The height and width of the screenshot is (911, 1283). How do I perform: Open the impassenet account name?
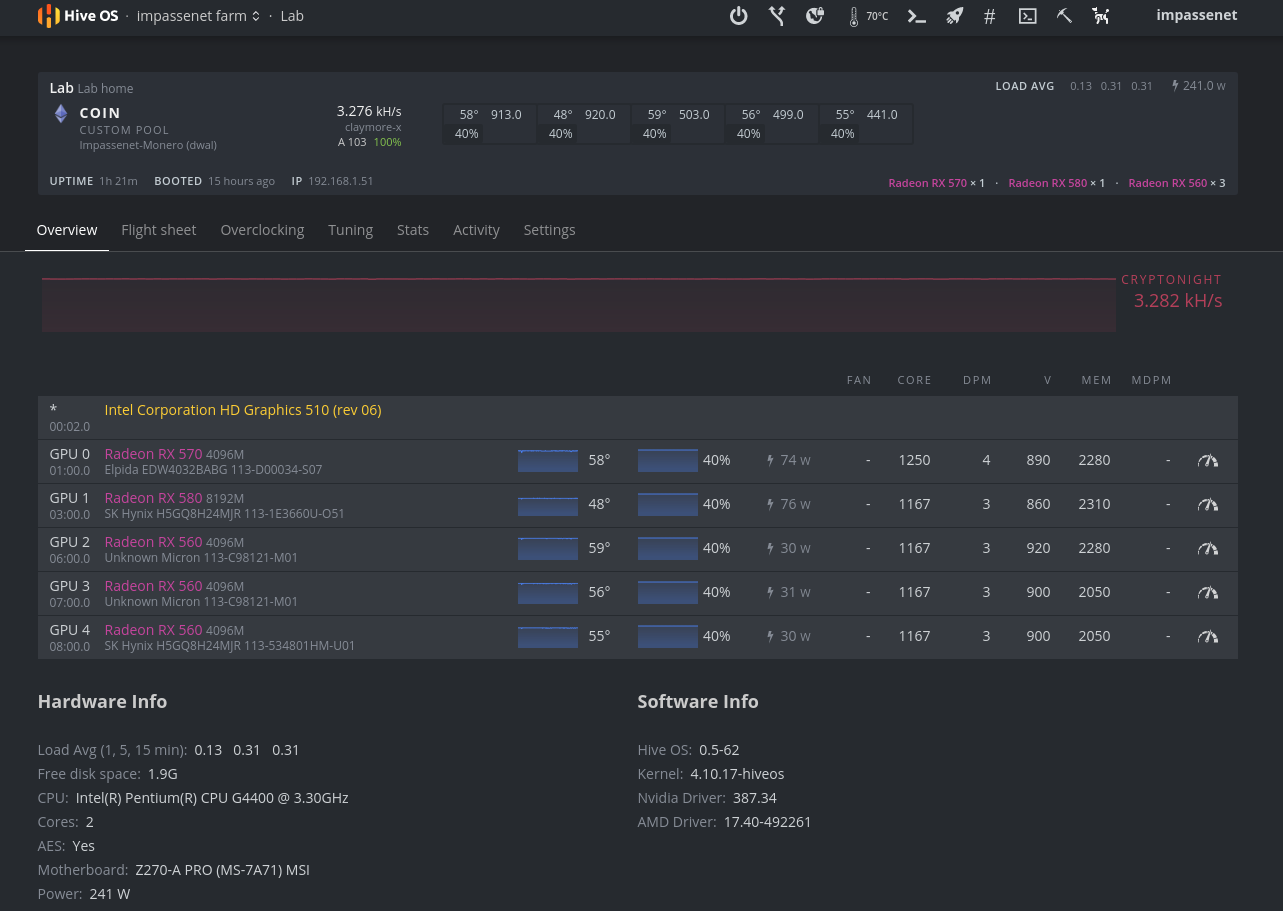pos(1196,15)
